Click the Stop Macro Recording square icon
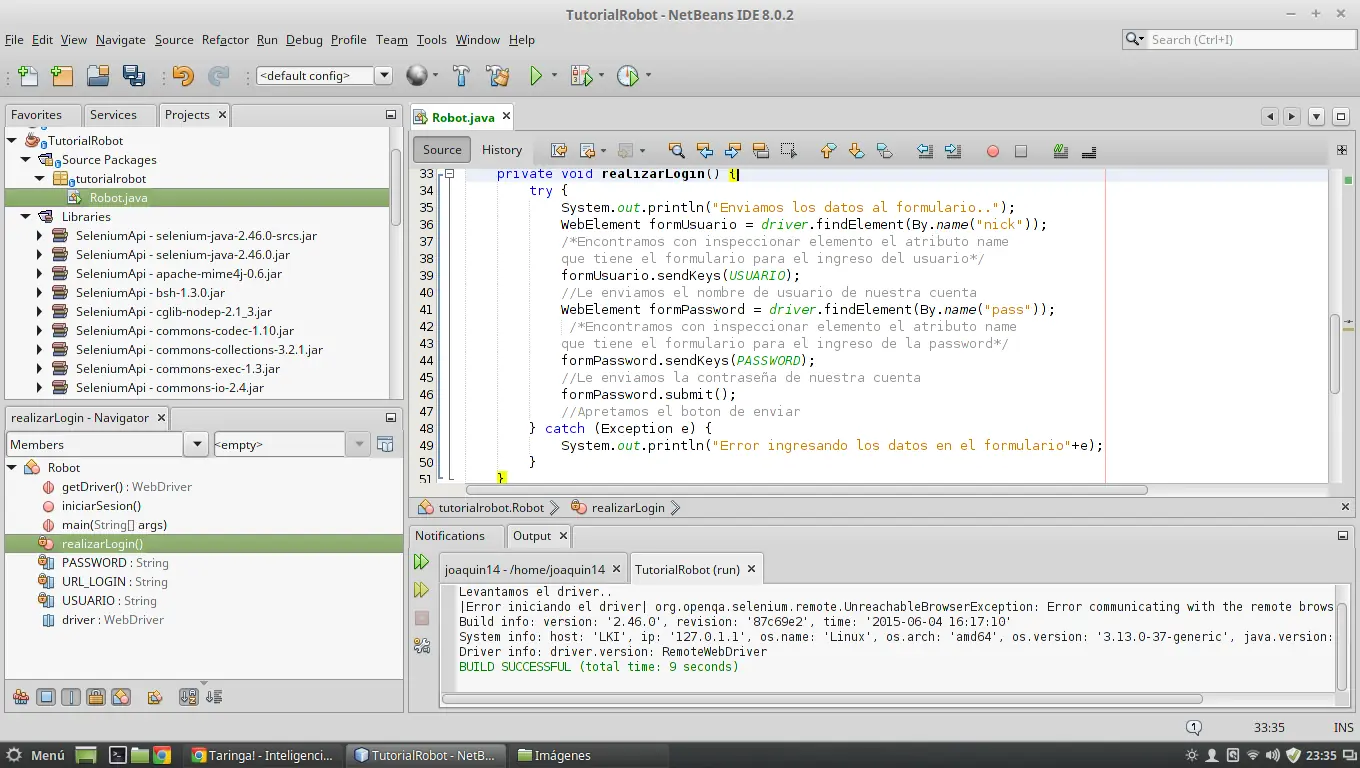Viewport: 1360px width, 768px height. (1021, 151)
